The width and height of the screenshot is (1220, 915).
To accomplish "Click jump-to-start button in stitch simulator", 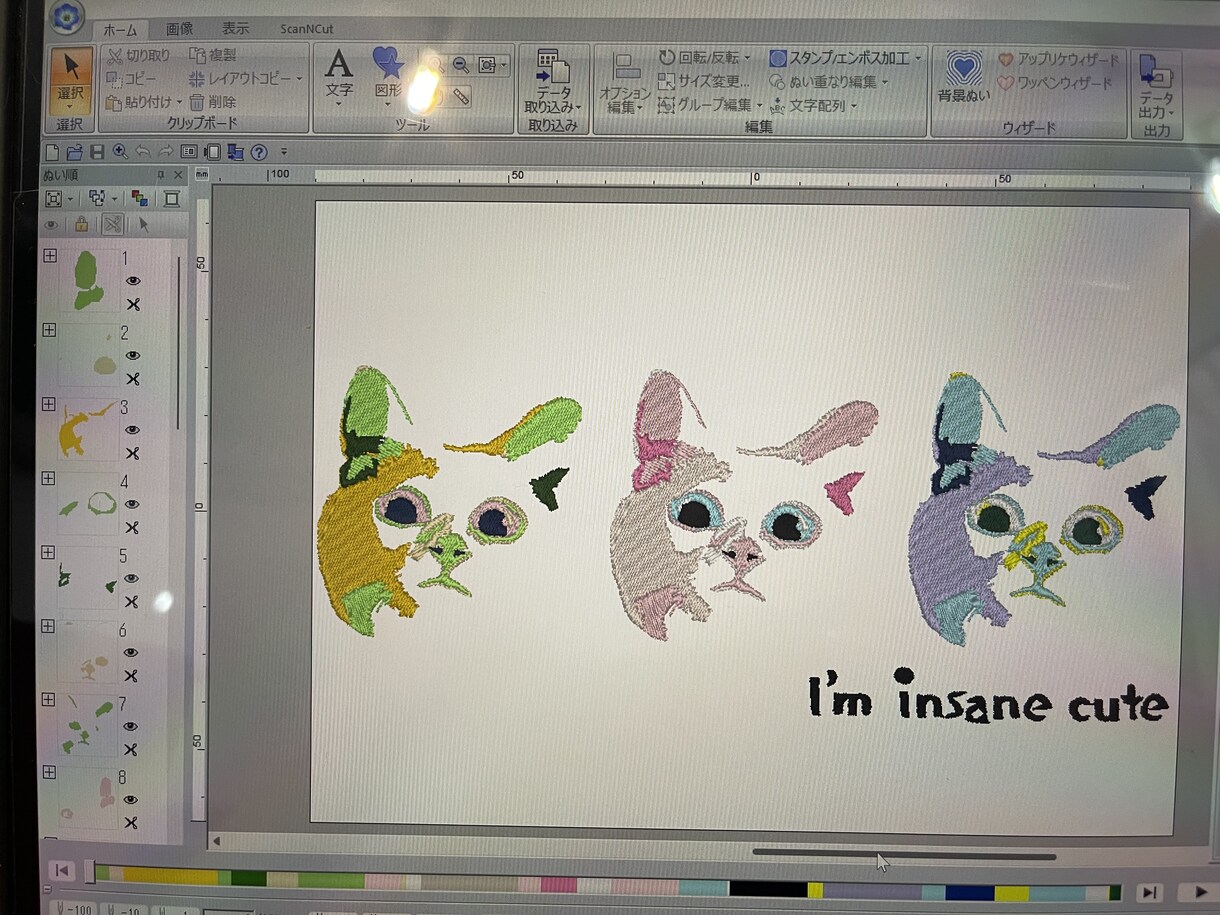I will click(61, 871).
